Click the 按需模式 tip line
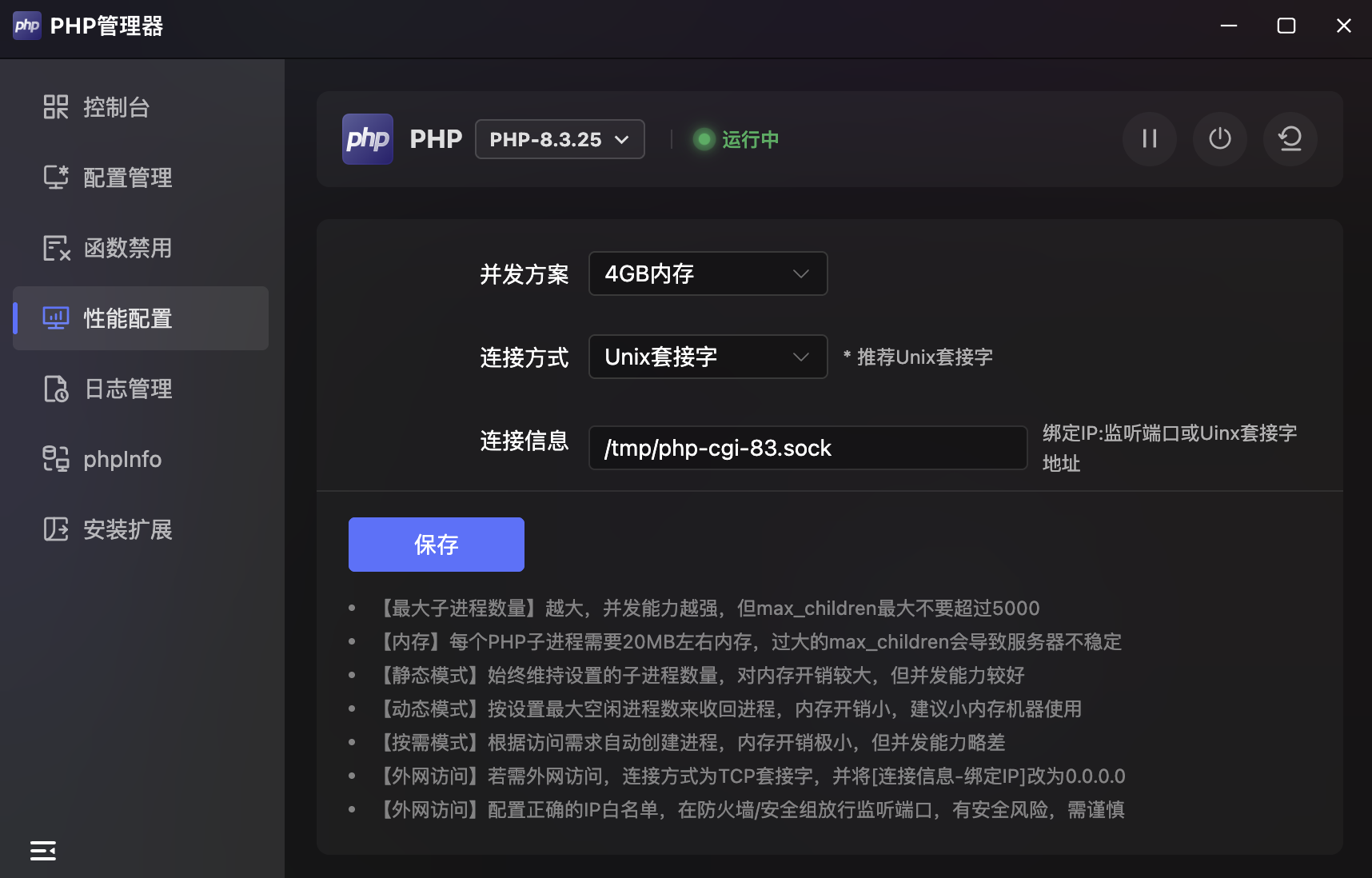Viewport: 1372px width, 878px height. 690,743
